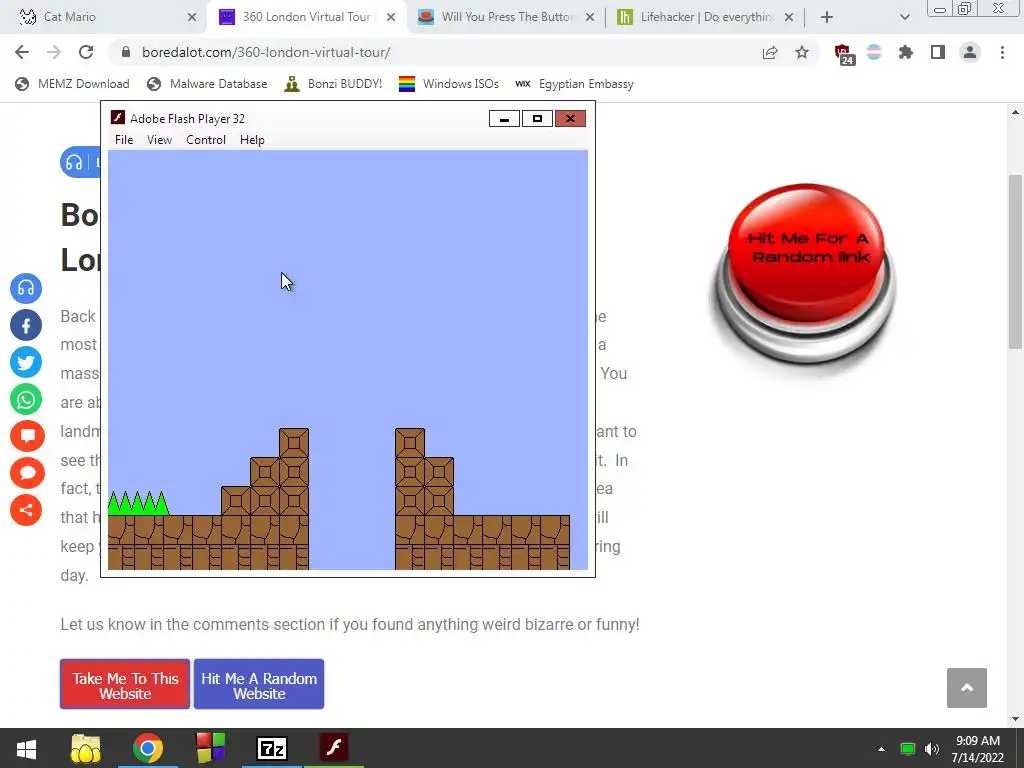Go back to the previous page

[22, 52]
